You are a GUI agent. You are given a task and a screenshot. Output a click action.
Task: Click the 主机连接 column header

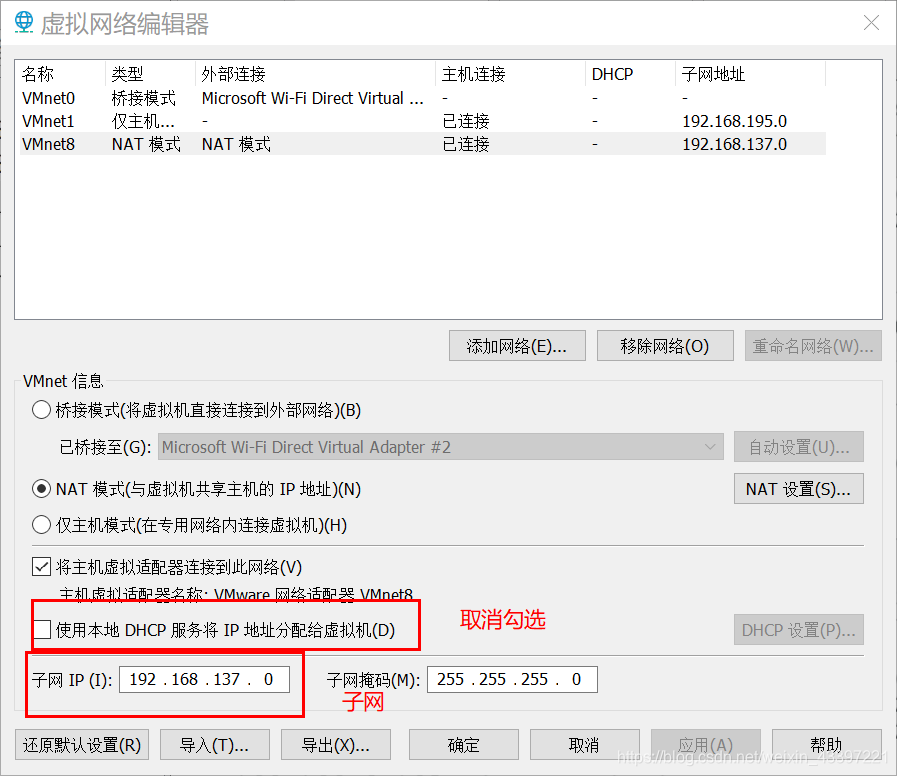(x=511, y=74)
